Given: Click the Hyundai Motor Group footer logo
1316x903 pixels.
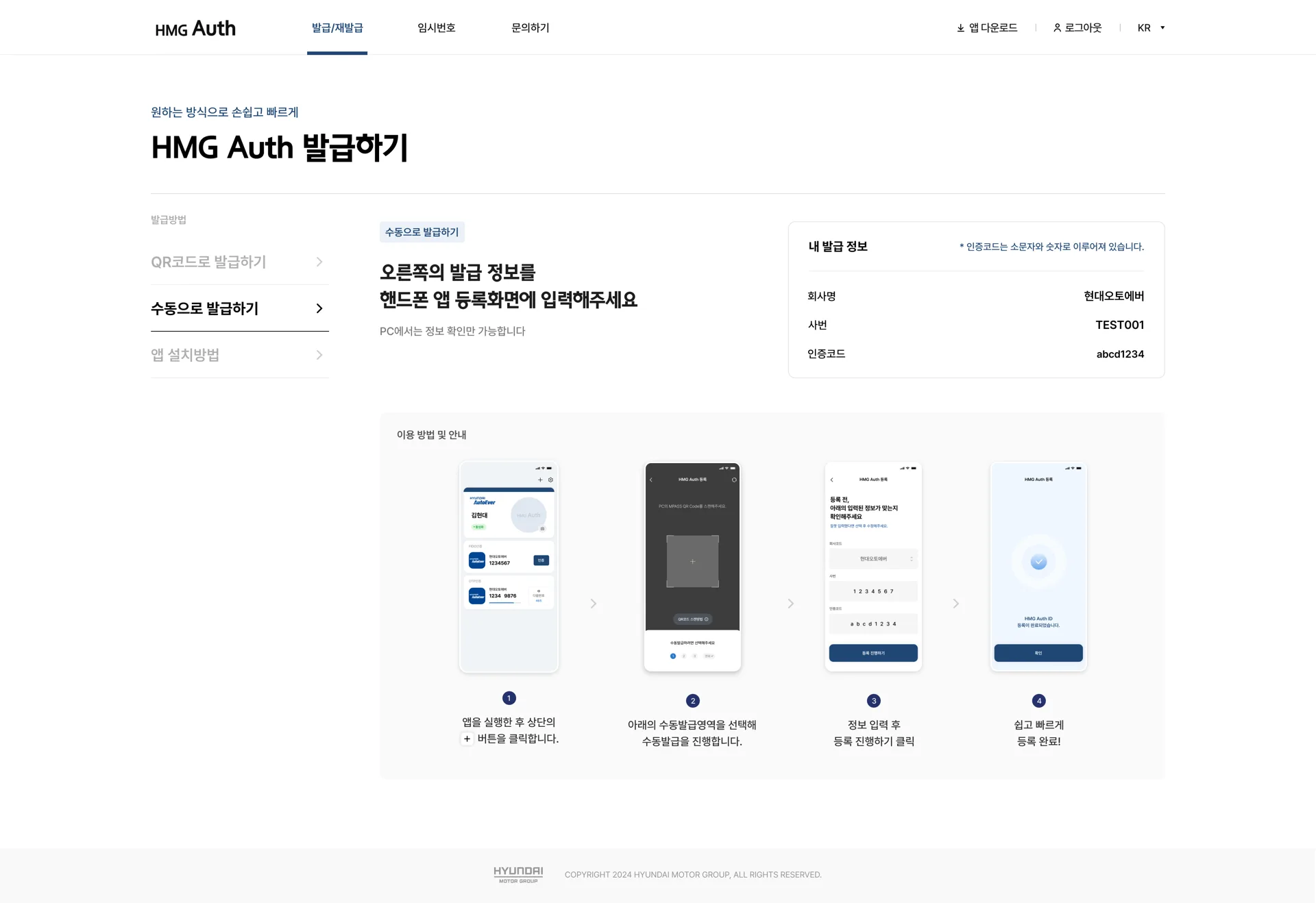Looking at the screenshot, I should 518,875.
